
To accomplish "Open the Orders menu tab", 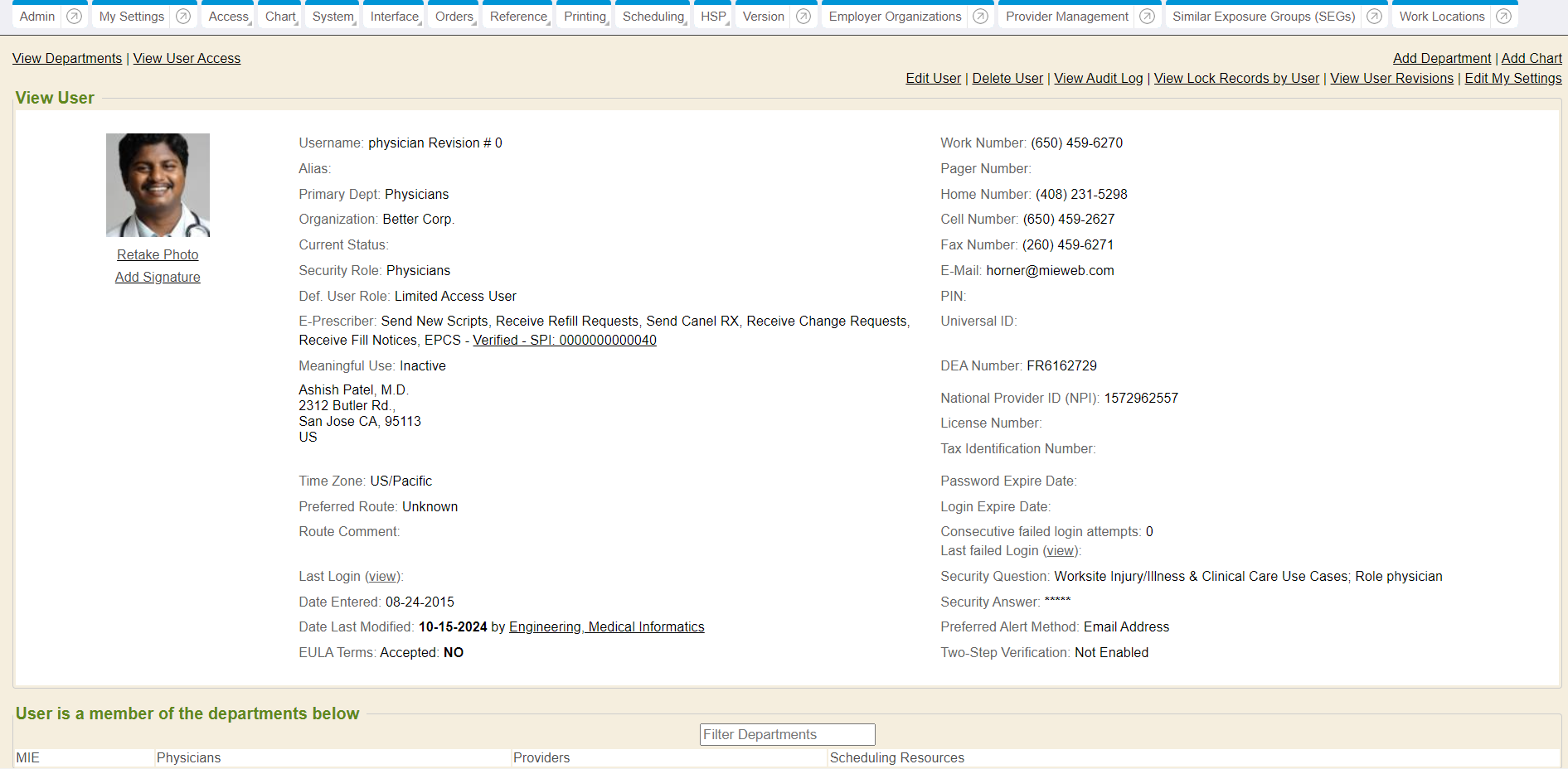I will (454, 17).
